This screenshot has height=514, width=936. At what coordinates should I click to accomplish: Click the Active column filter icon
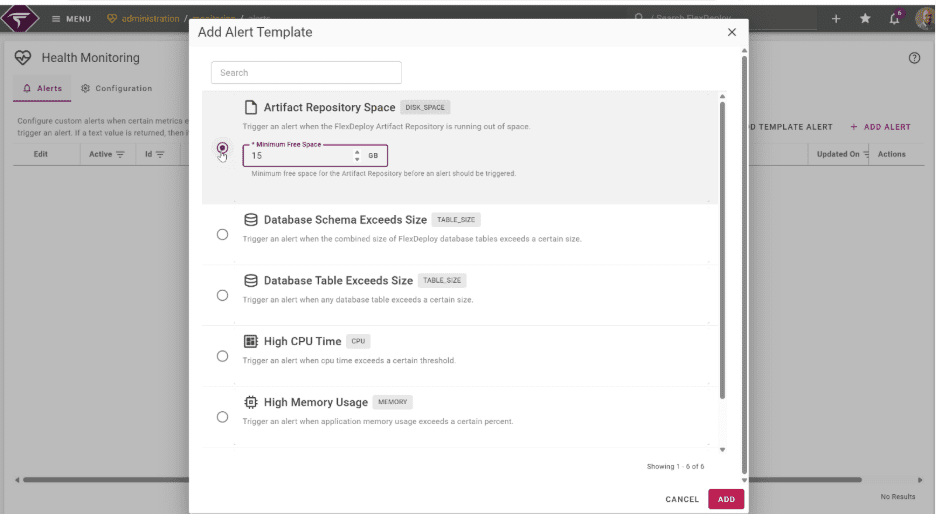click(120, 154)
